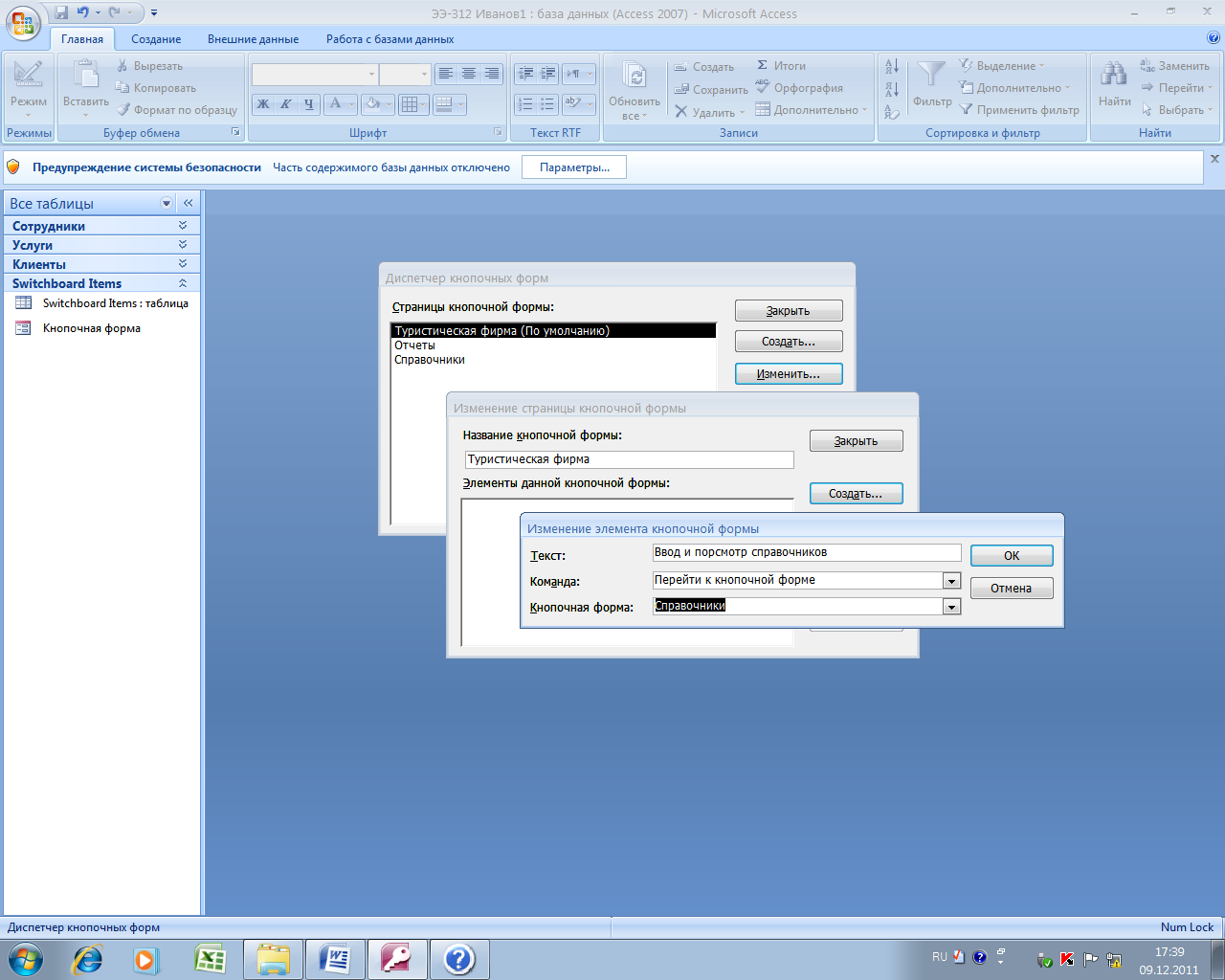Expand the Клиенты group

click(x=183, y=264)
